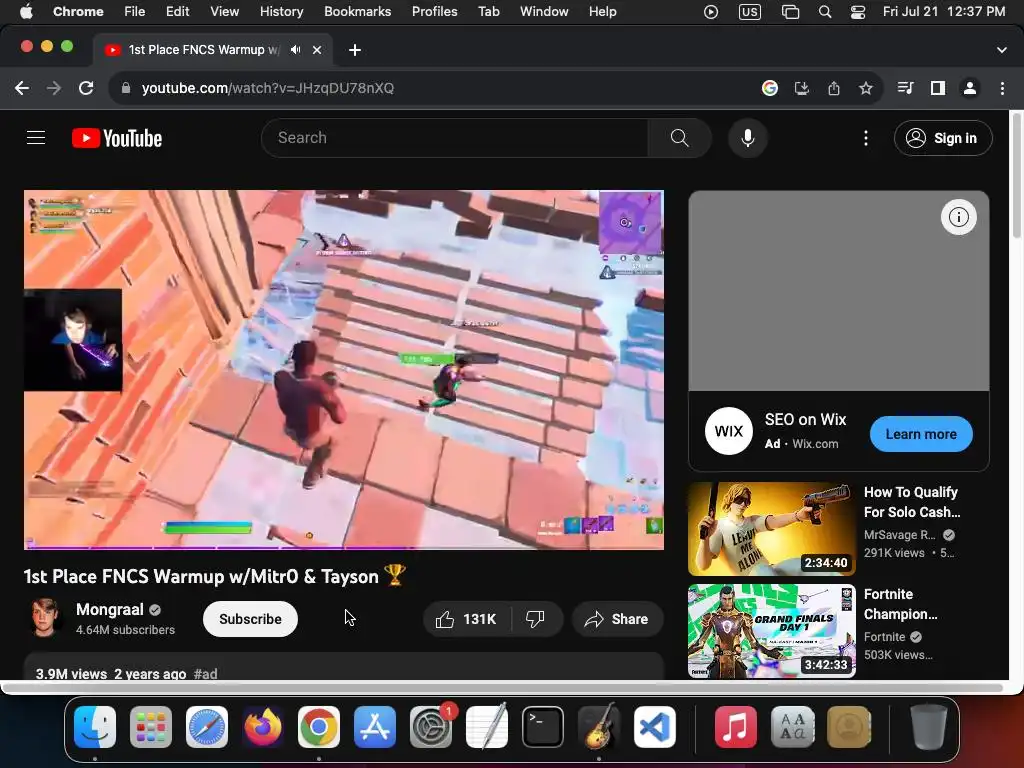
Task: Open the Music app in Dock
Action: tap(735, 727)
